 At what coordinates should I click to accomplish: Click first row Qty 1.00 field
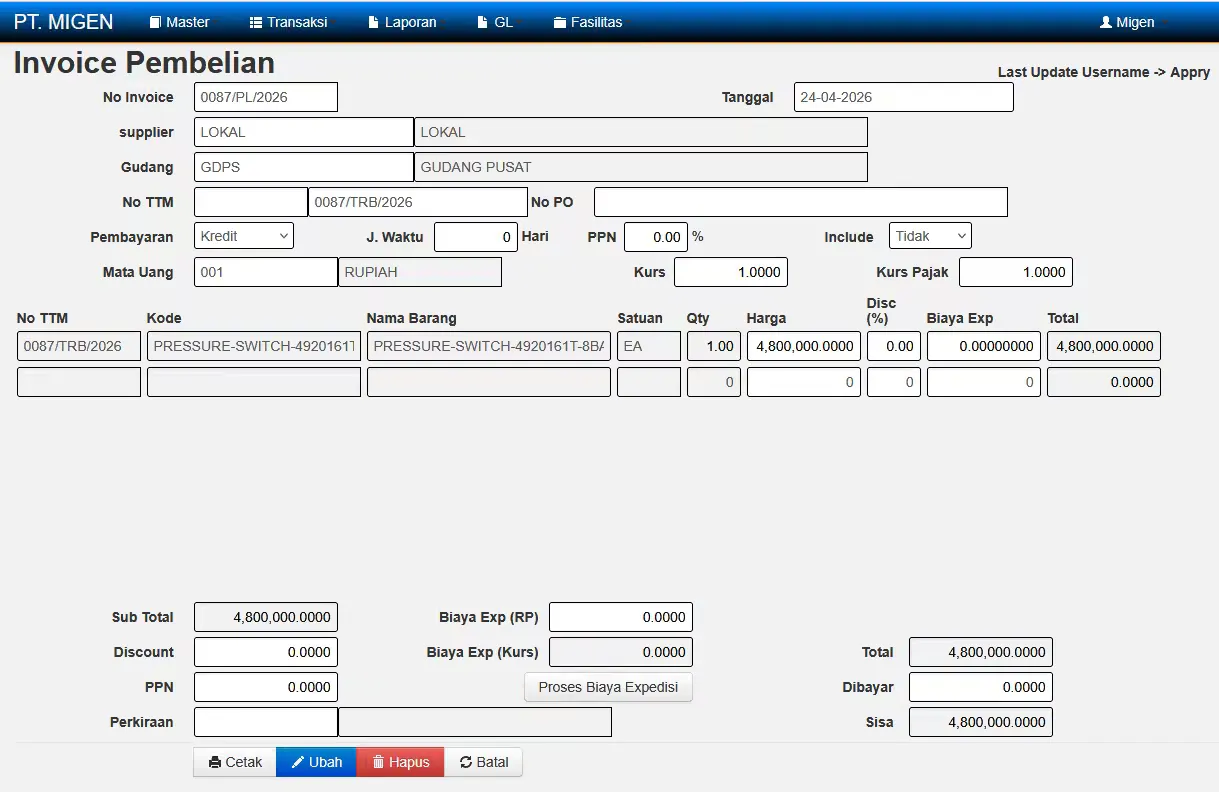coord(714,346)
